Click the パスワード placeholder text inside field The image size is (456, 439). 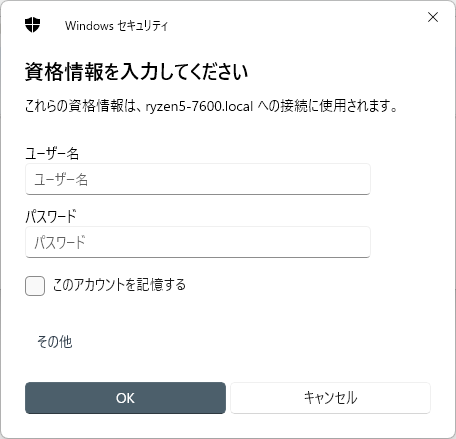(x=60, y=242)
